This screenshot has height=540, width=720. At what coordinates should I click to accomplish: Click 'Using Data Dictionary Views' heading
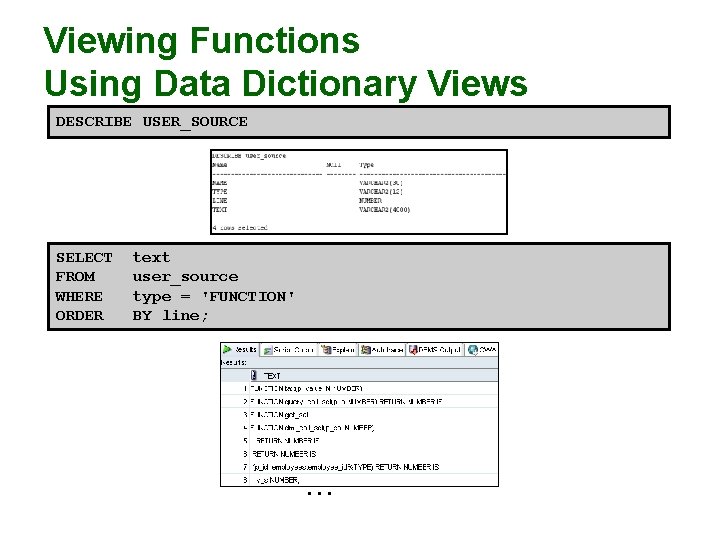[x=286, y=84]
